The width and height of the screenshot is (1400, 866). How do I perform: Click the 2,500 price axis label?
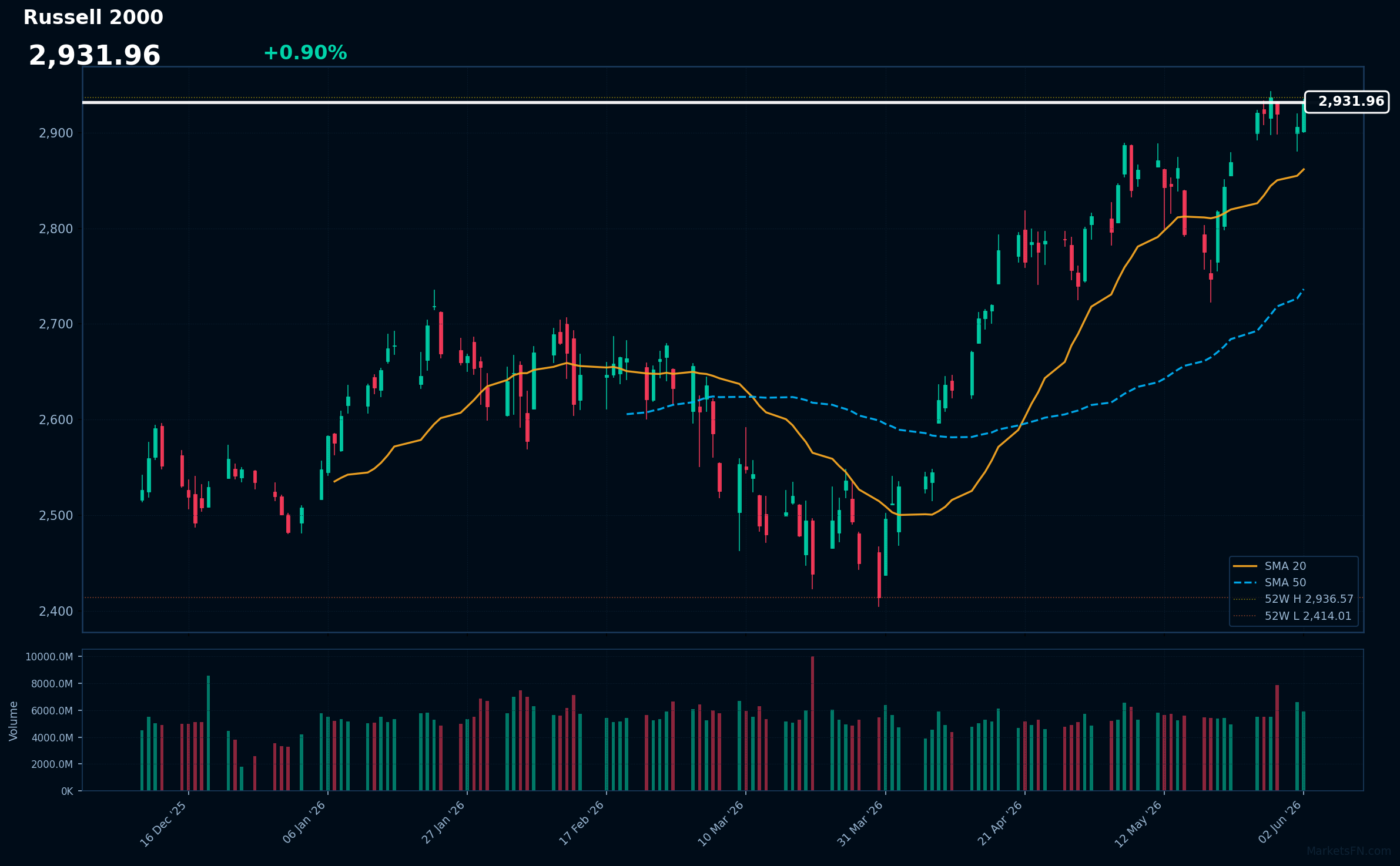56,516
